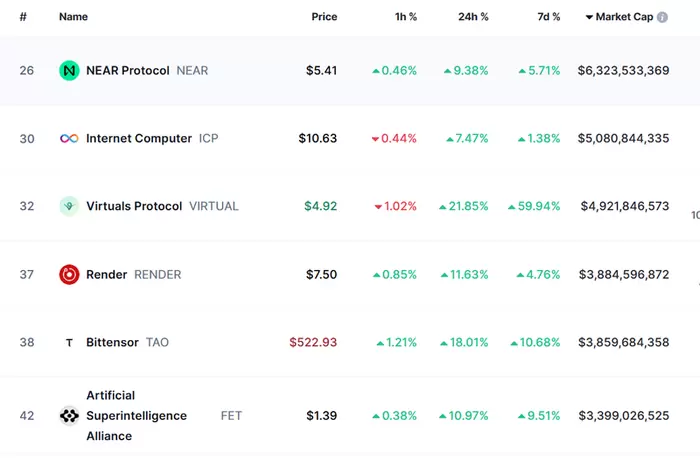Open the Bittensor coin page link
Viewport: 700px width, 466px height.
click(x=112, y=342)
